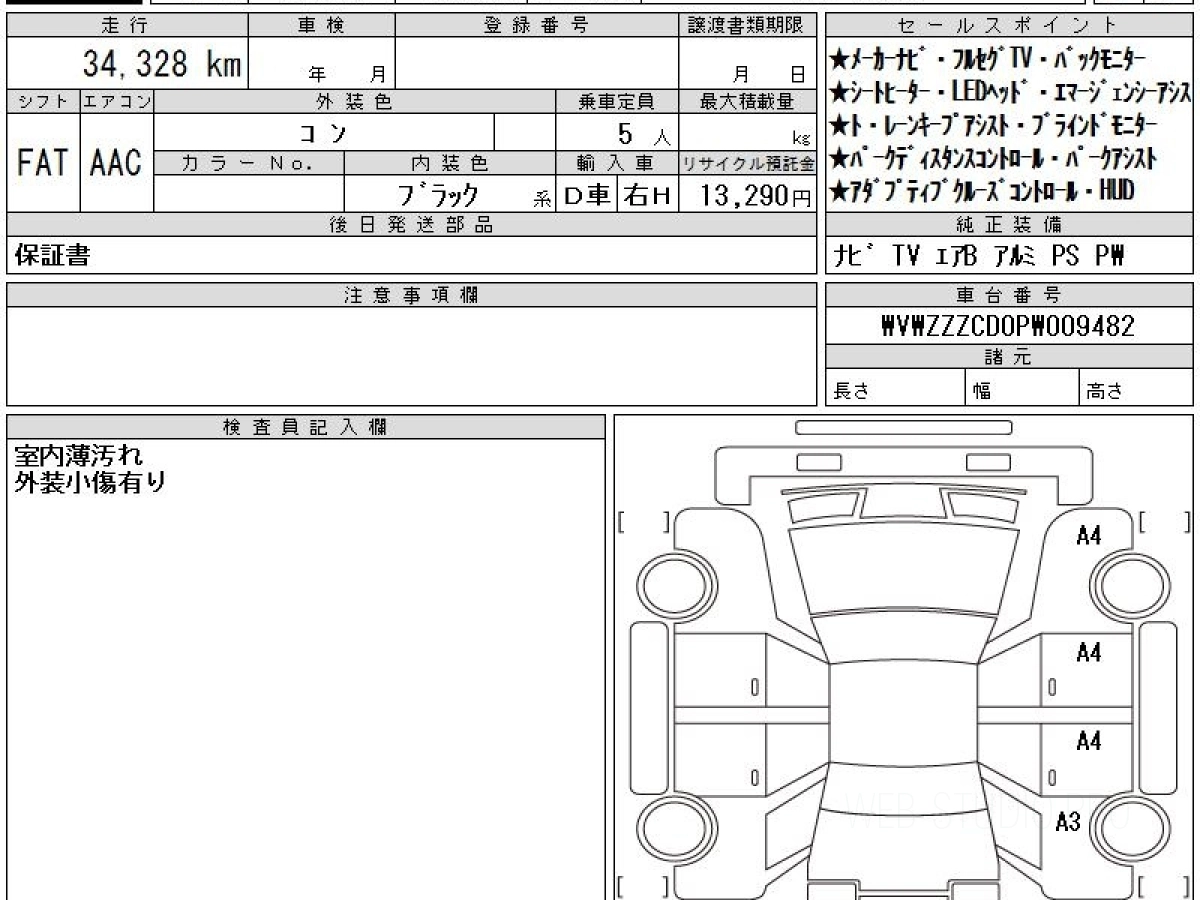The image size is (1200, 900).
Task: Select the 後日発送部品 header
Action: [411, 225]
